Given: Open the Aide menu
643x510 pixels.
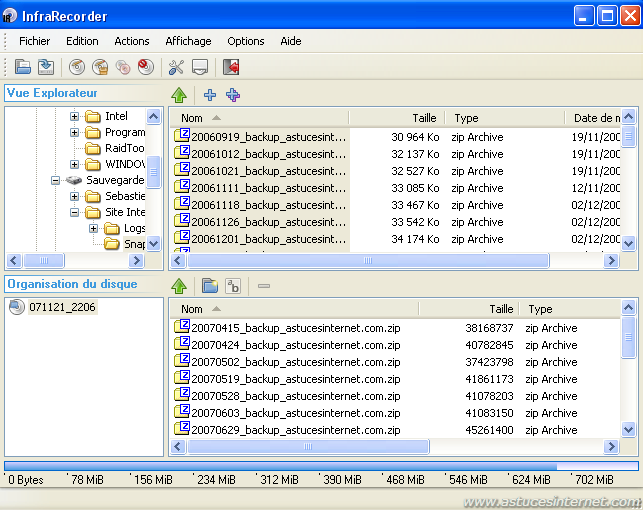Looking at the screenshot, I should coord(291,41).
